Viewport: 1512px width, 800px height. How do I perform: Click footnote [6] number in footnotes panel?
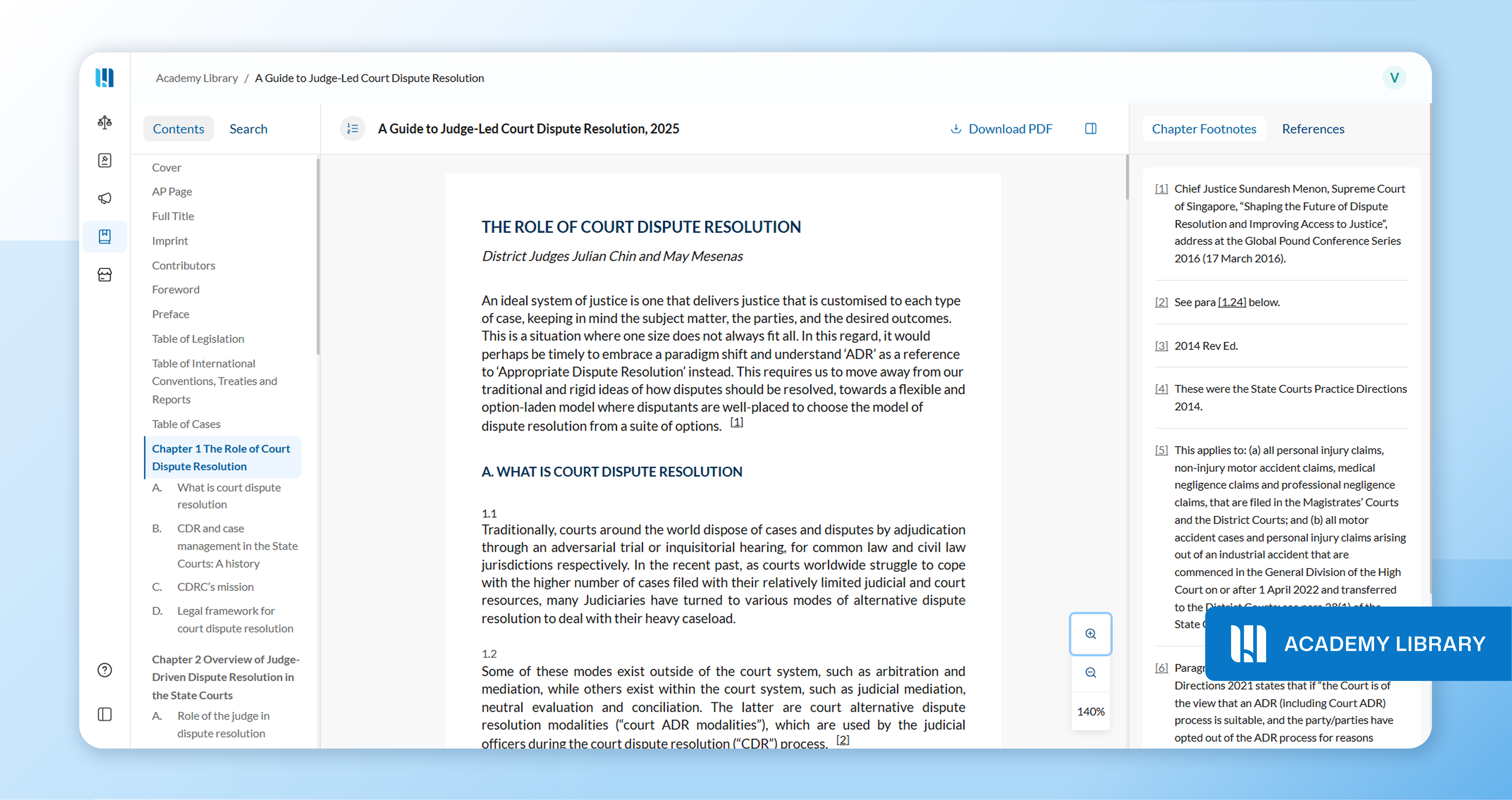click(x=1162, y=668)
